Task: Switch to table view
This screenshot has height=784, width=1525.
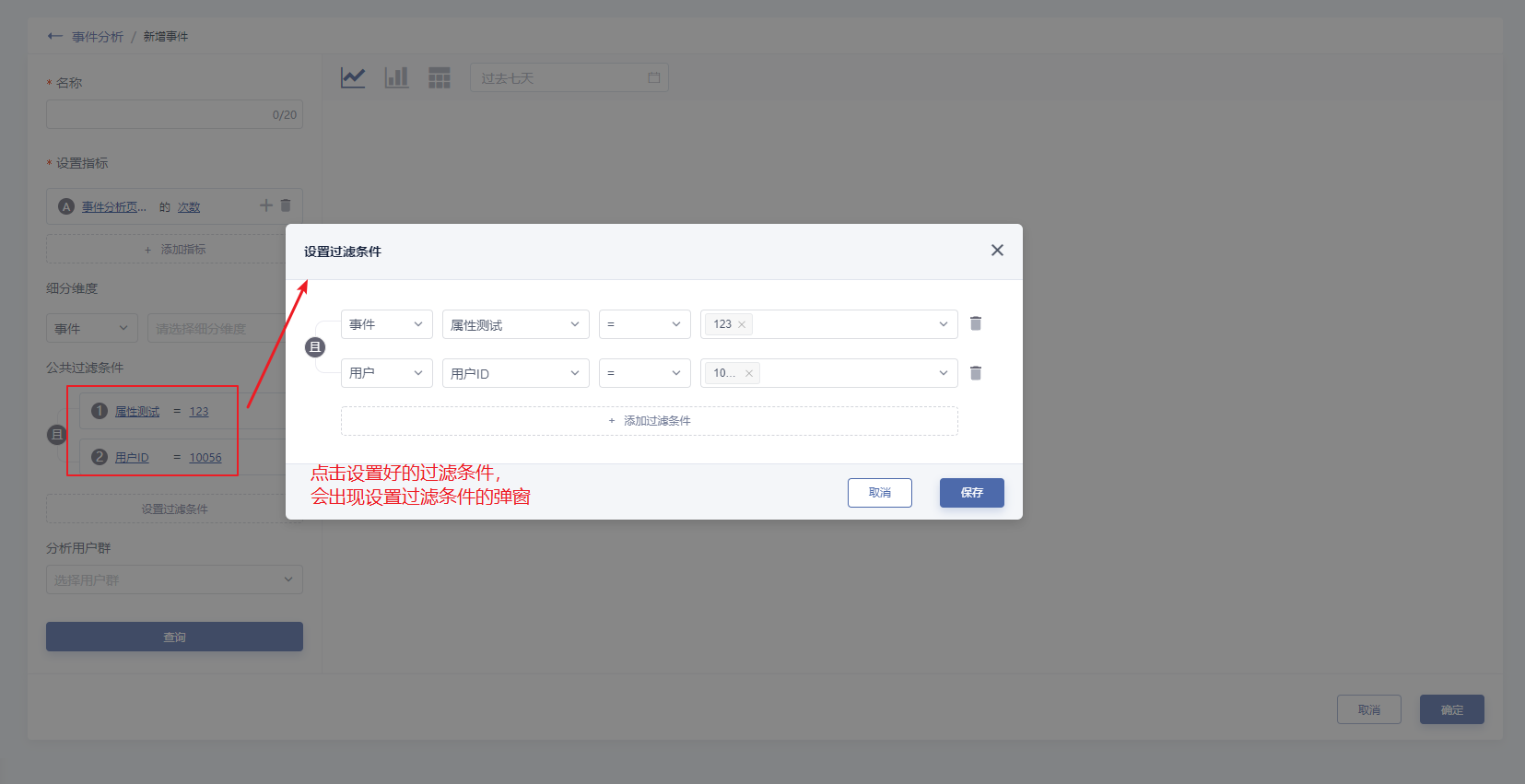Action: pos(440,77)
